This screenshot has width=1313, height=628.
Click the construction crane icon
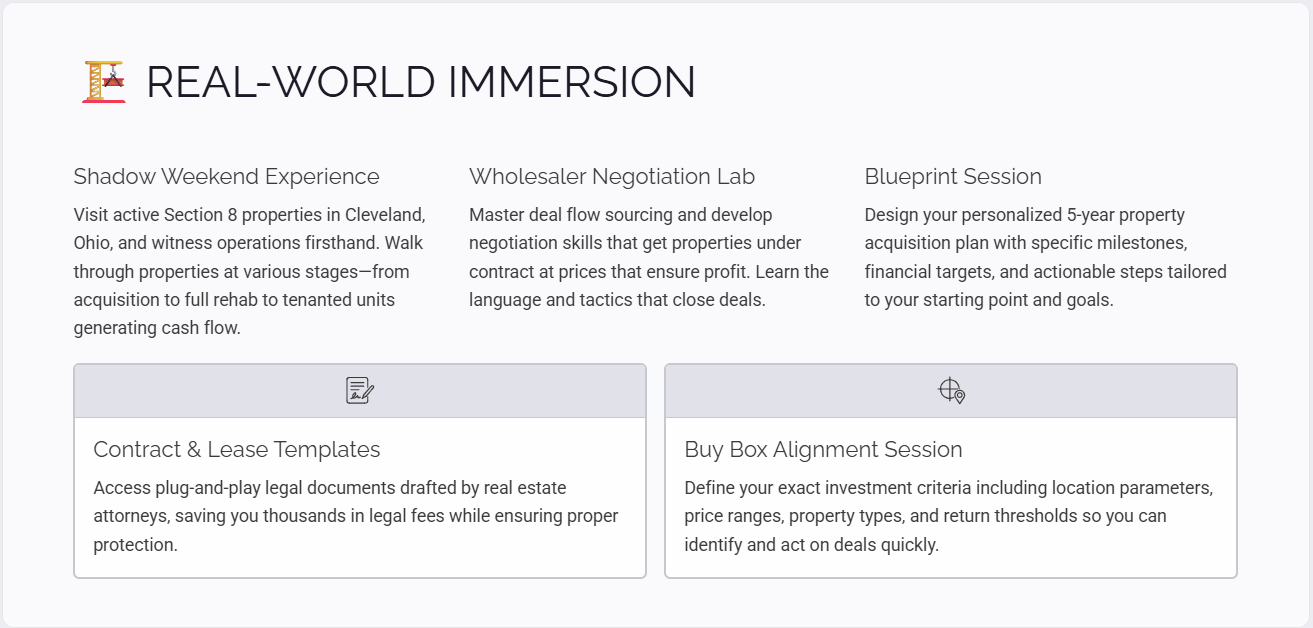coord(104,82)
